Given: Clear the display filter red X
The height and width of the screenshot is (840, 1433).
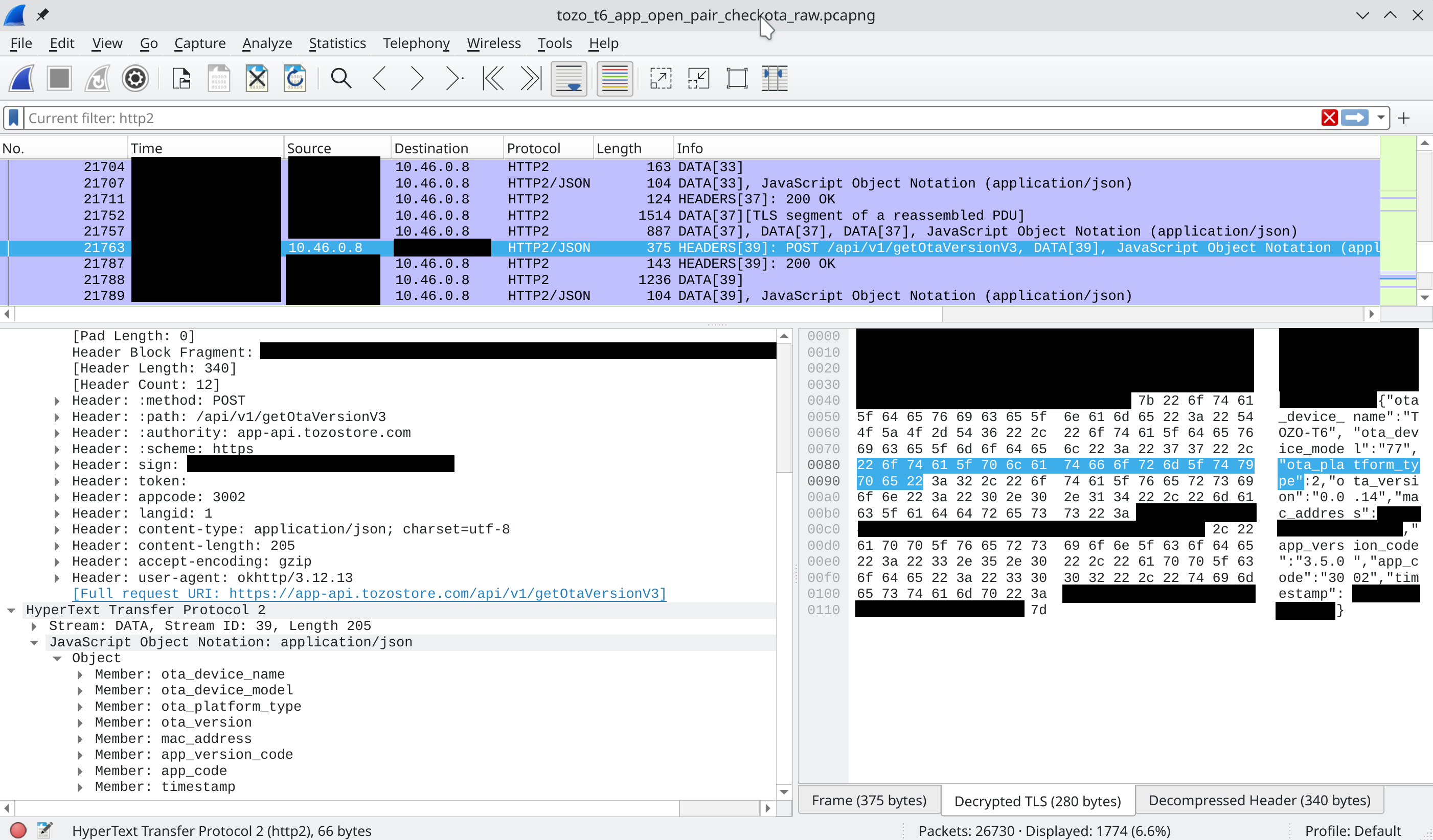Looking at the screenshot, I should tap(1330, 118).
